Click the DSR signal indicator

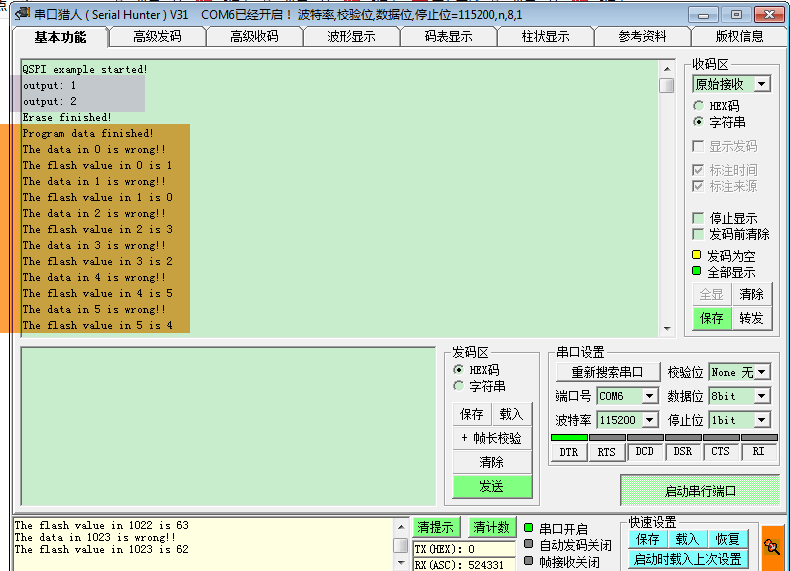[x=683, y=452]
